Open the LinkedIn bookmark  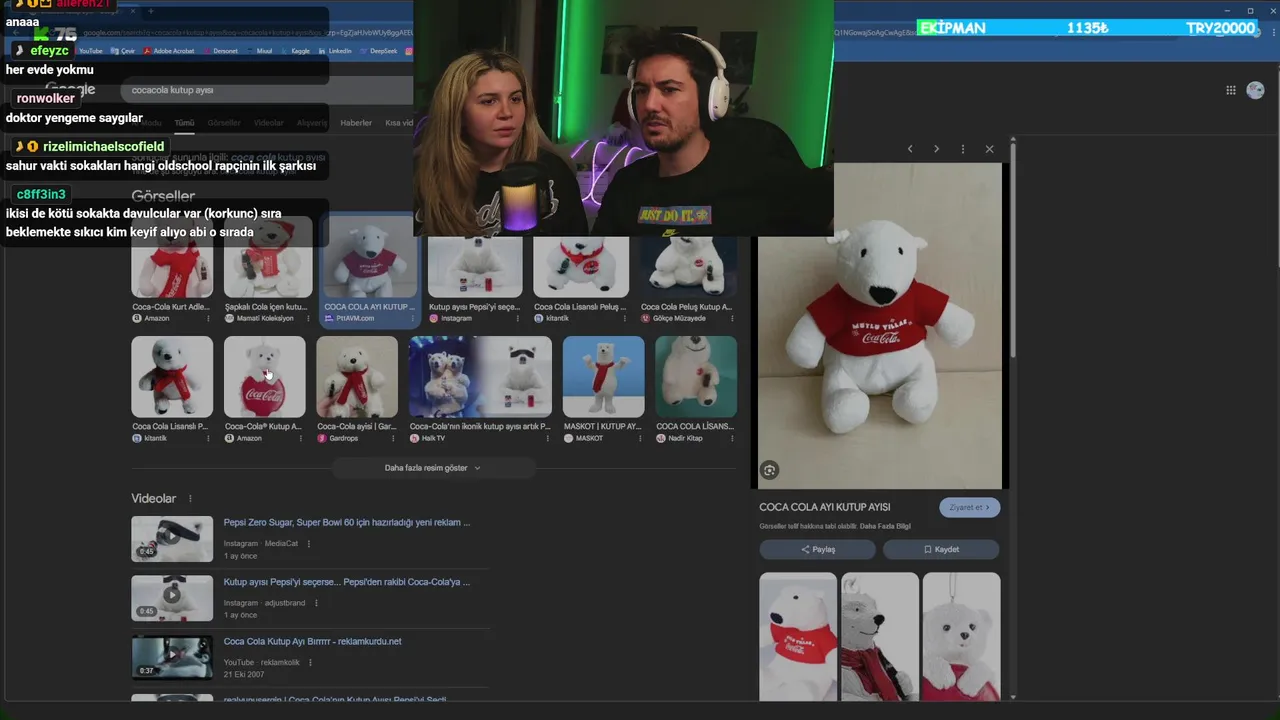point(335,50)
